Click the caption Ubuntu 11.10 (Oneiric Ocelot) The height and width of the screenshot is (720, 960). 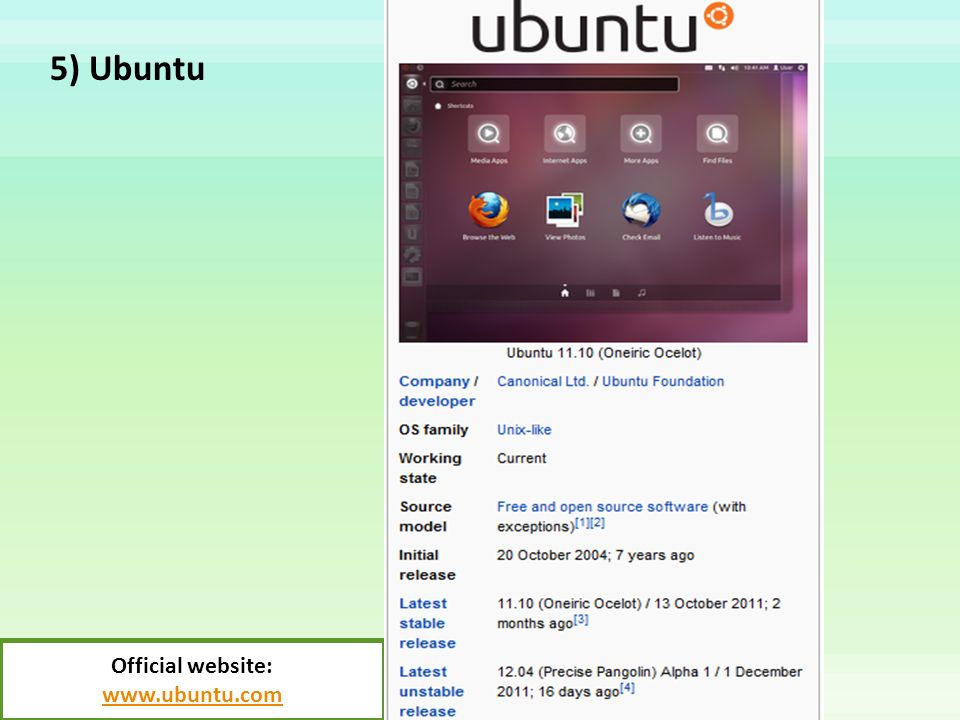(x=604, y=353)
